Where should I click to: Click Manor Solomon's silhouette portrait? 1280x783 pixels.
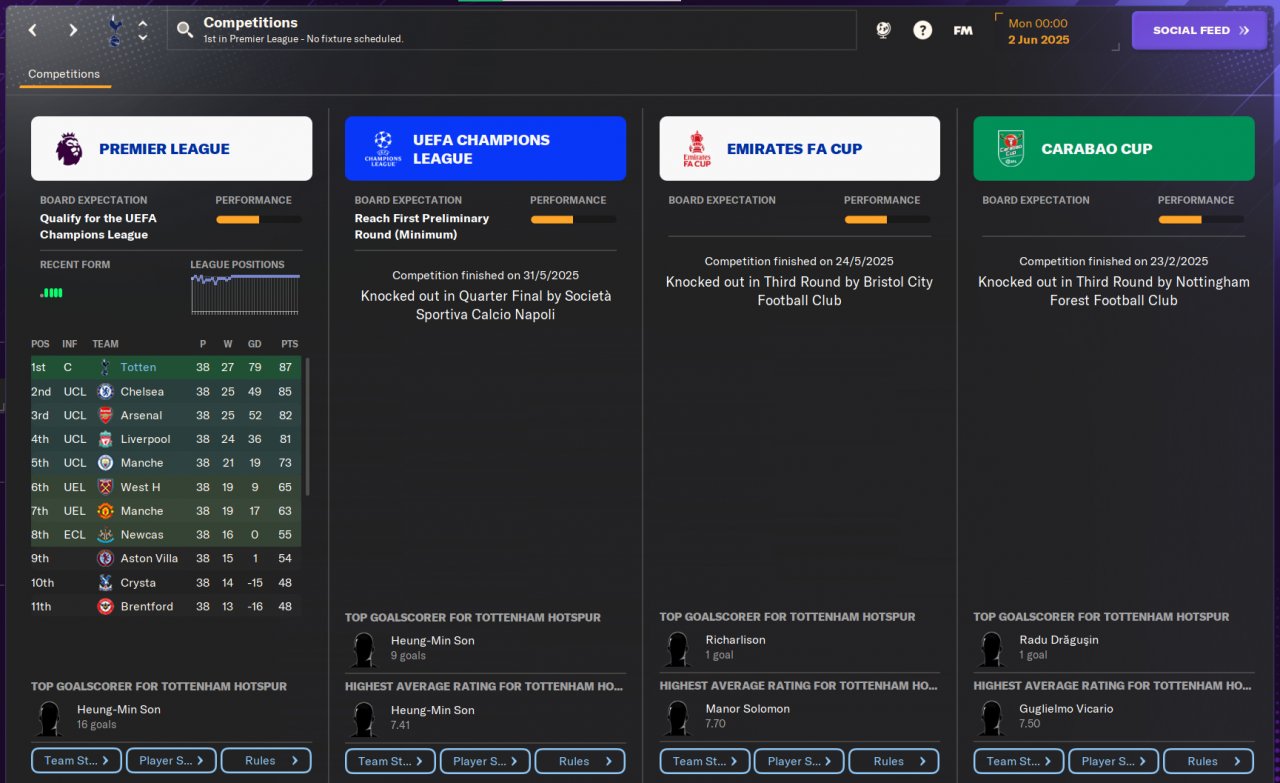coord(677,719)
